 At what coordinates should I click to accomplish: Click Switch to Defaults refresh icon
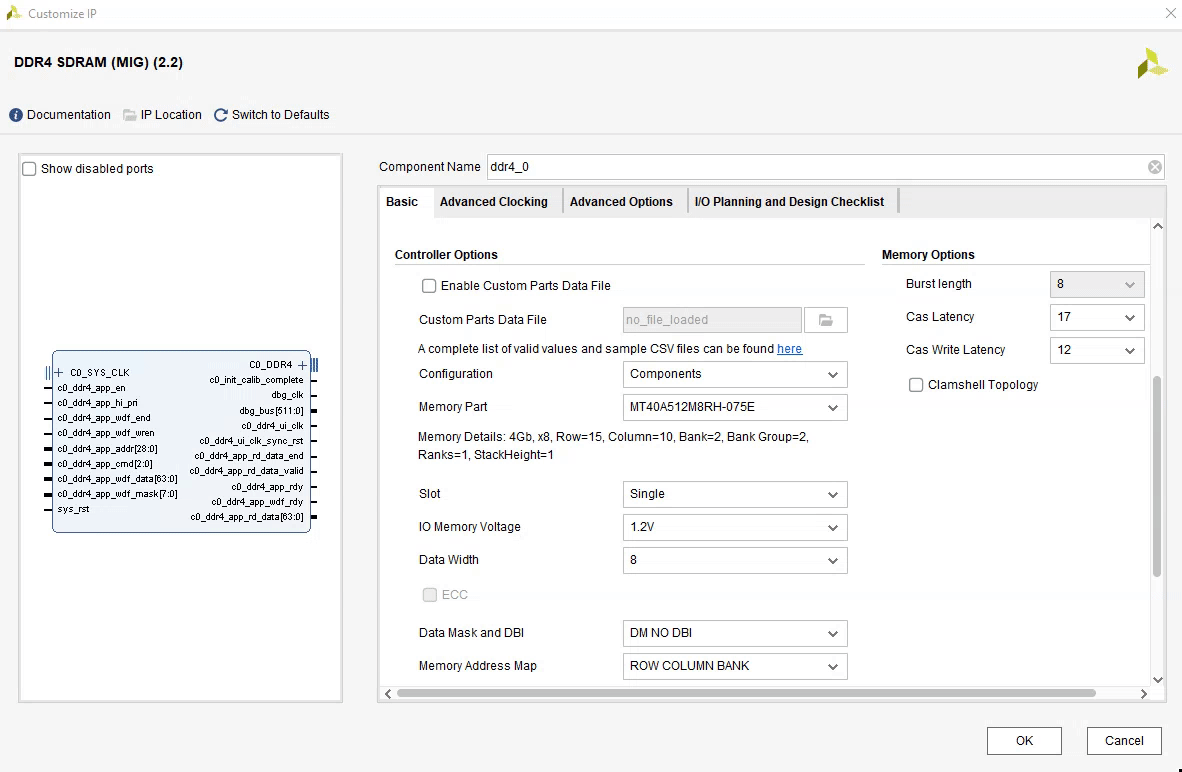tap(221, 115)
